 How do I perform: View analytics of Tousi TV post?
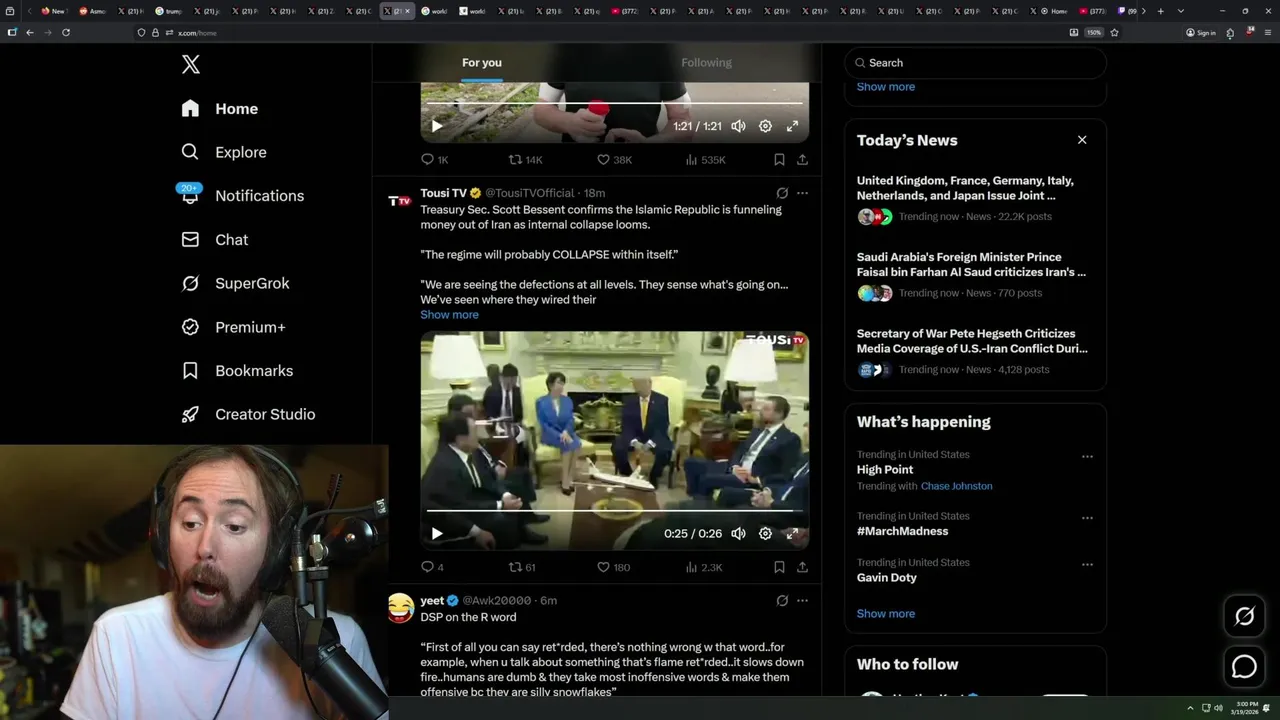coord(703,567)
